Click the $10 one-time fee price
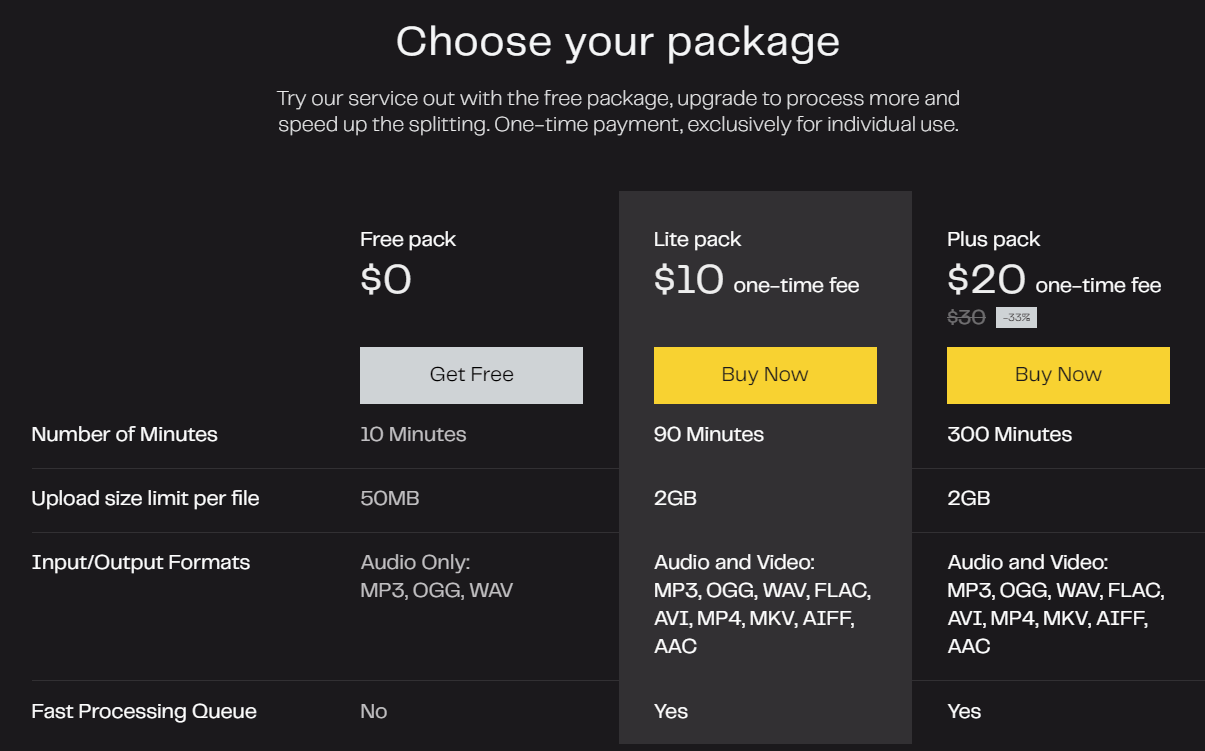The width and height of the screenshot is (1205, 751). (x=756, y=281)
